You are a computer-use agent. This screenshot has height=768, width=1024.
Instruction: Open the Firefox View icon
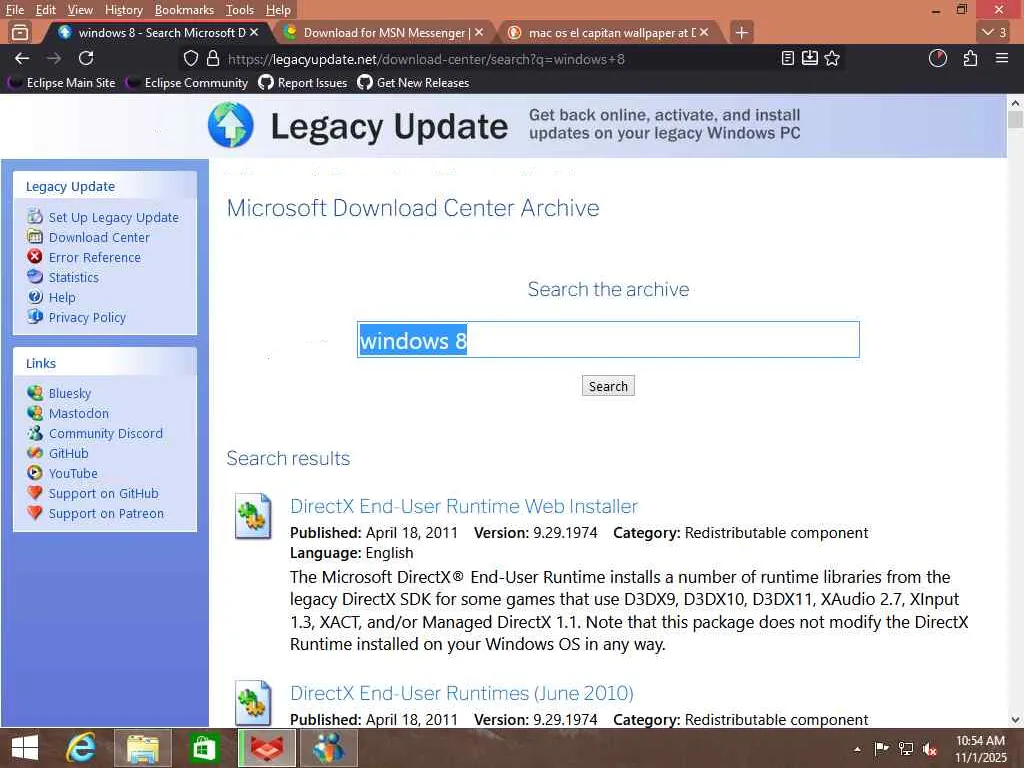point(20,32)
